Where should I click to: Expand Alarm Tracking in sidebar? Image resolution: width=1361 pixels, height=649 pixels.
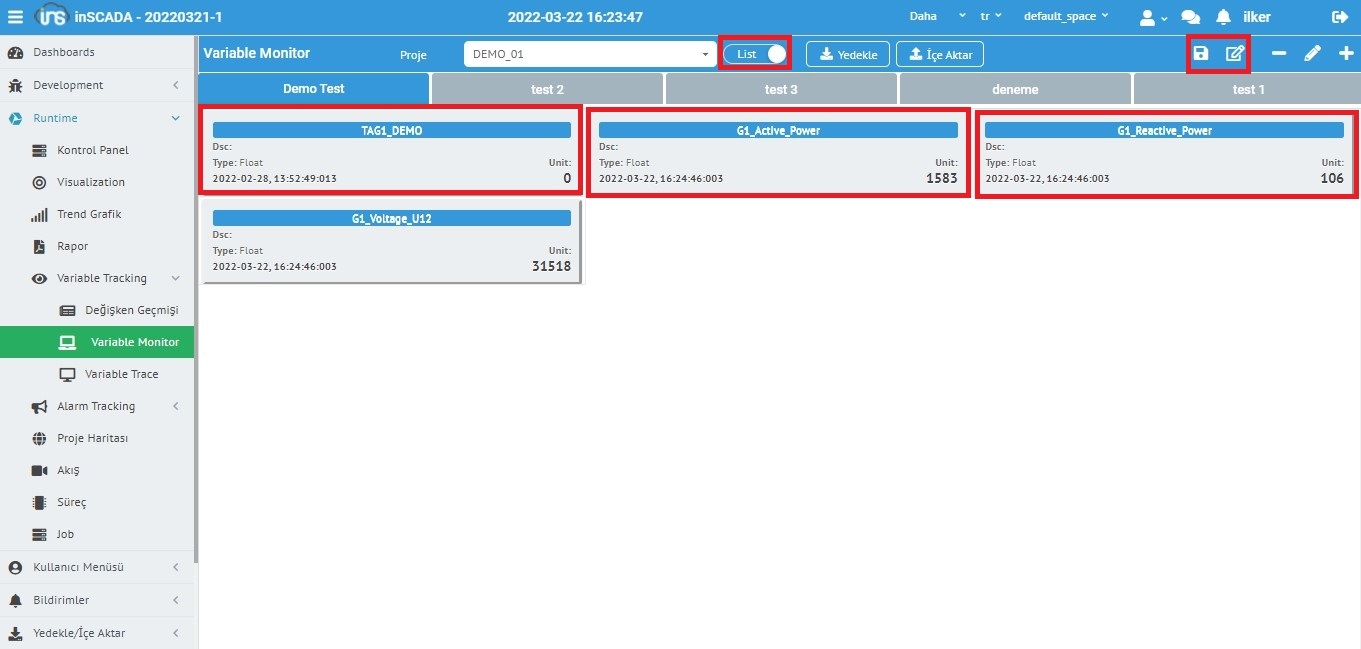(x=96, y=406)
